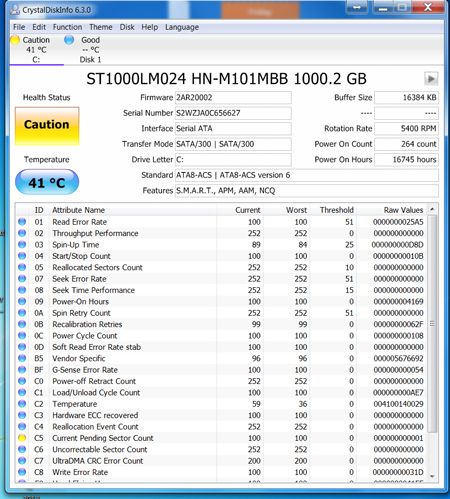
Task: Select the raw value 000005676692
Action: [x=398, y=358]
